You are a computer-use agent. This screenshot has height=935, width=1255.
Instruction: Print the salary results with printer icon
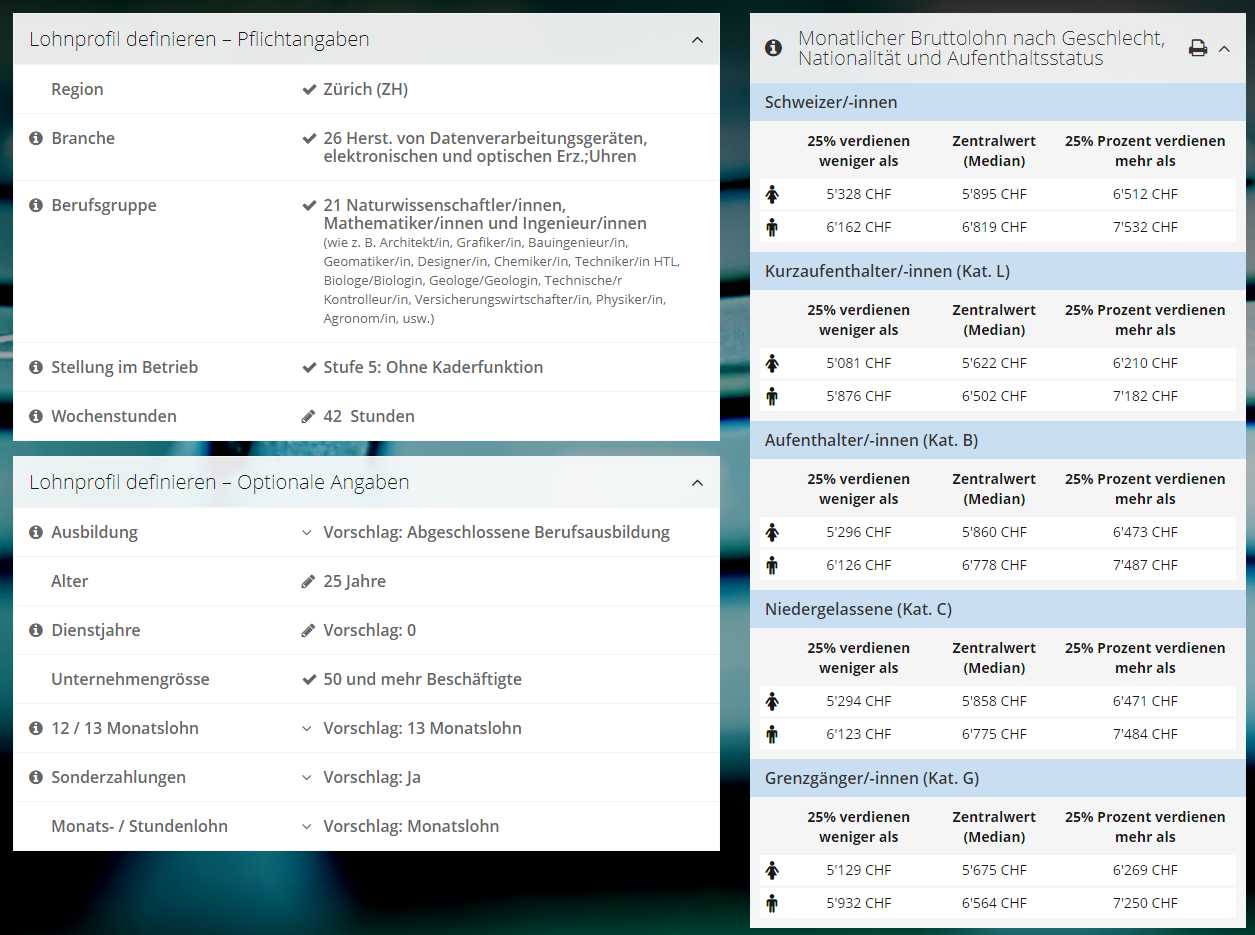click(1197, 48)
